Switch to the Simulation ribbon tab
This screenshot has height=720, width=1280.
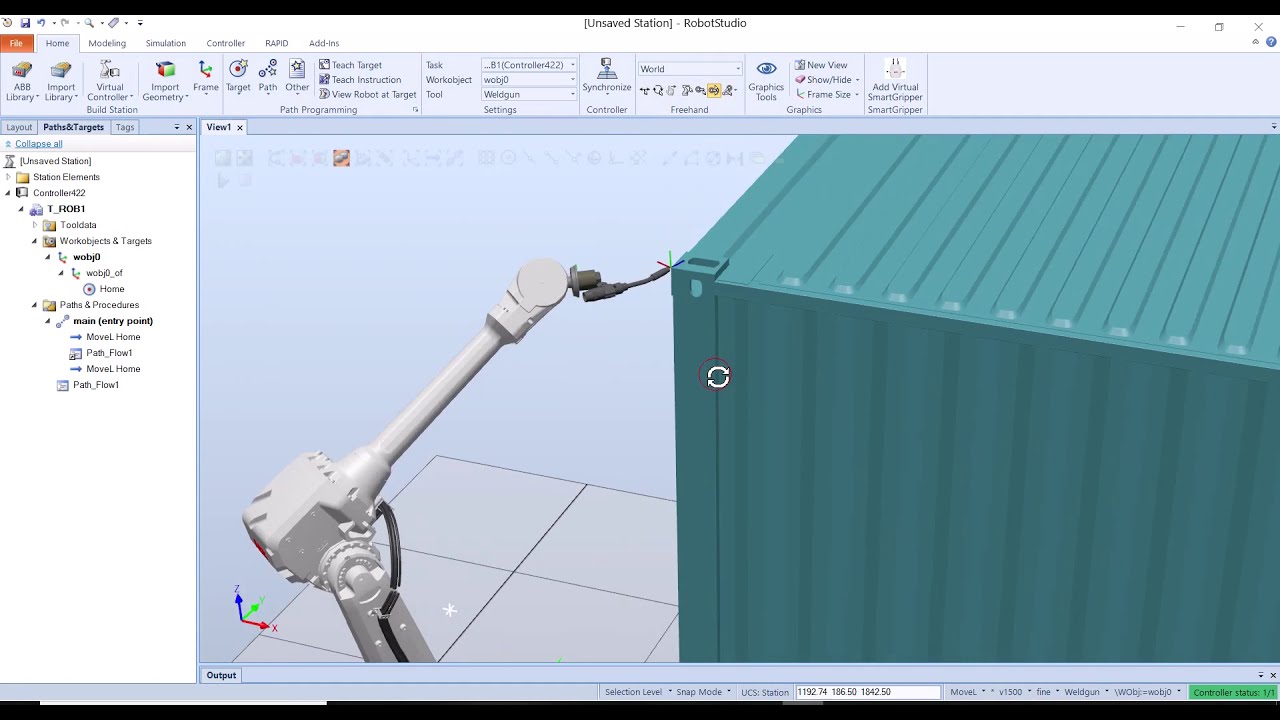[x=165, y=43]
